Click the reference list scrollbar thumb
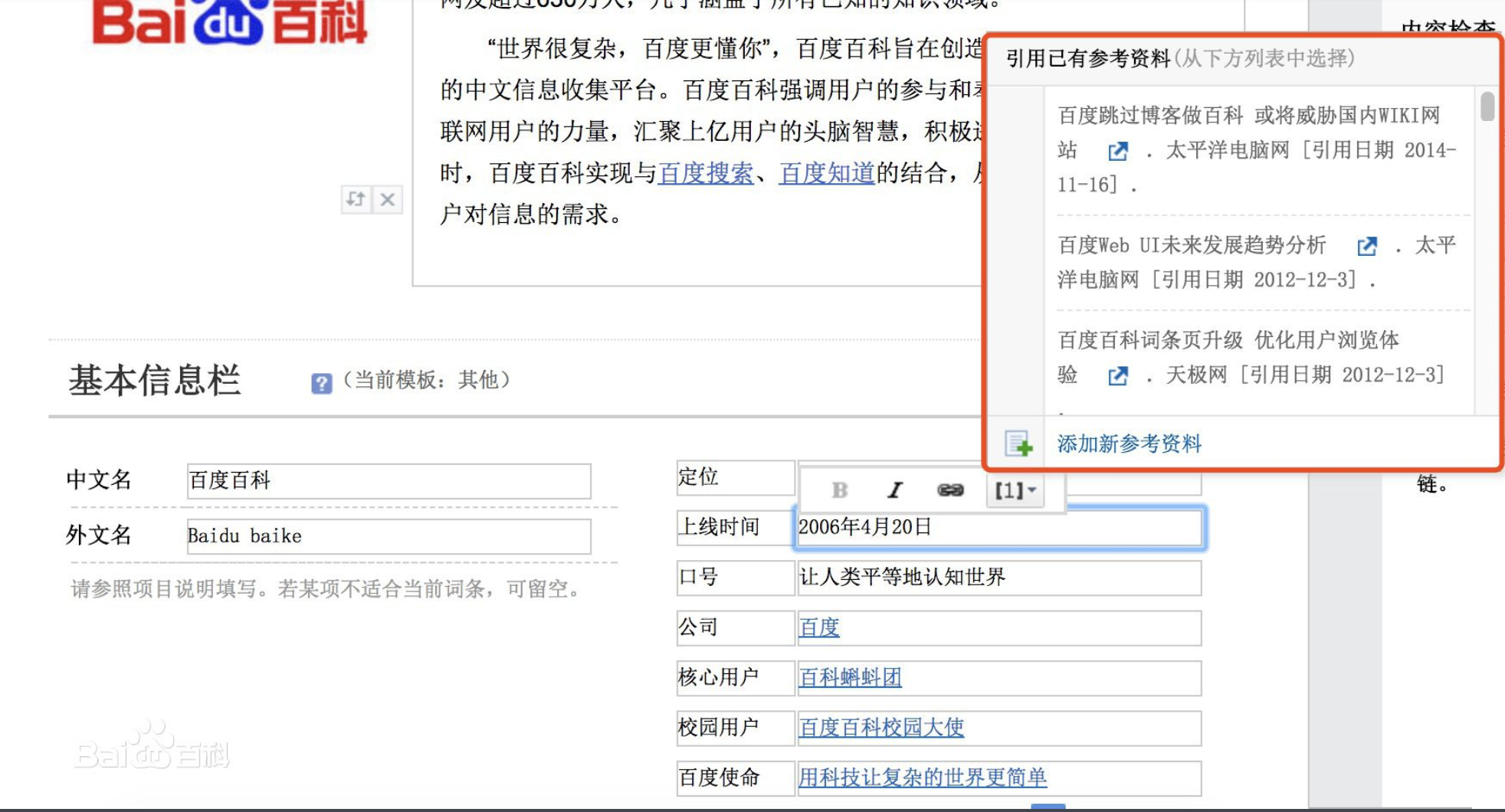Screen dimensions: 1505x812 click(x=1487, y=106)
